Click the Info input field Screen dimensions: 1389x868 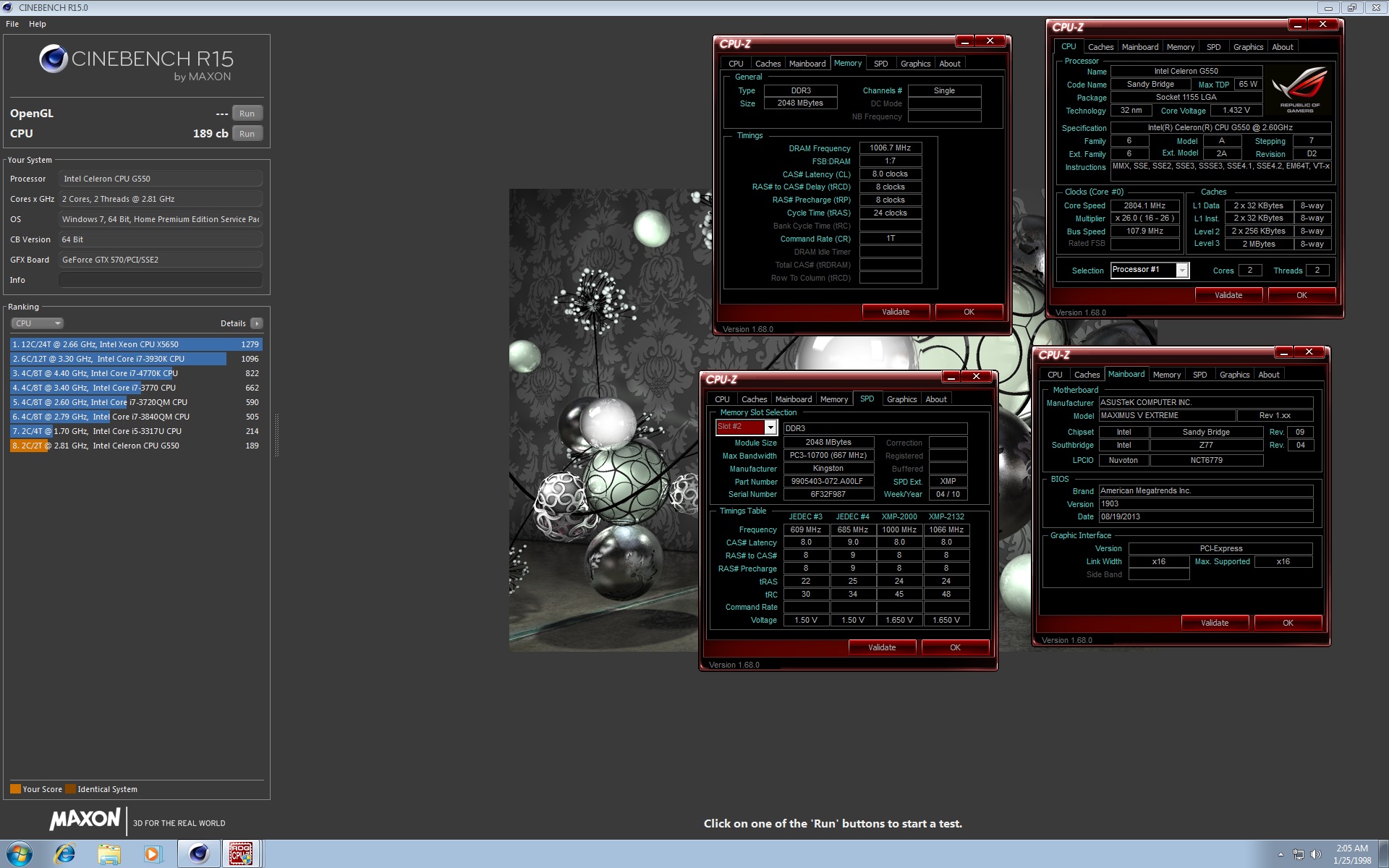[x=161, y=280]
